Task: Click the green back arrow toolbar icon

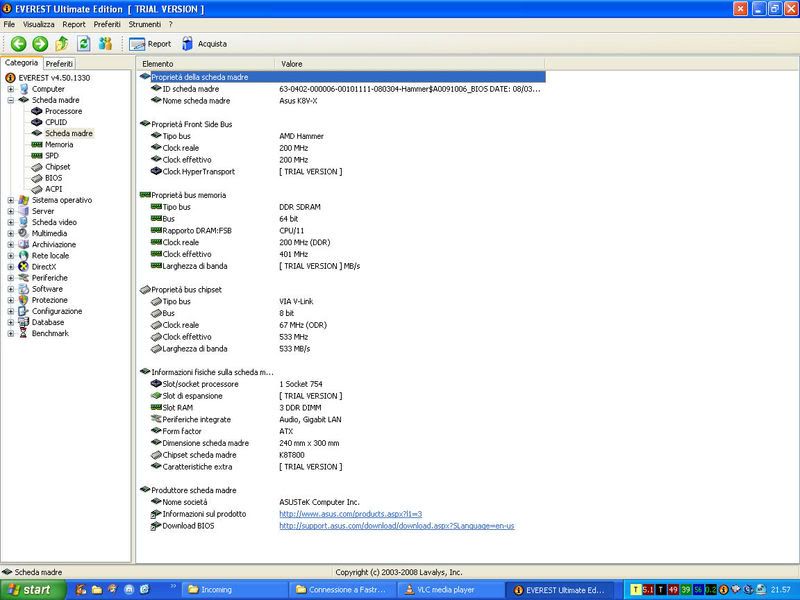Action: [18, 43]
